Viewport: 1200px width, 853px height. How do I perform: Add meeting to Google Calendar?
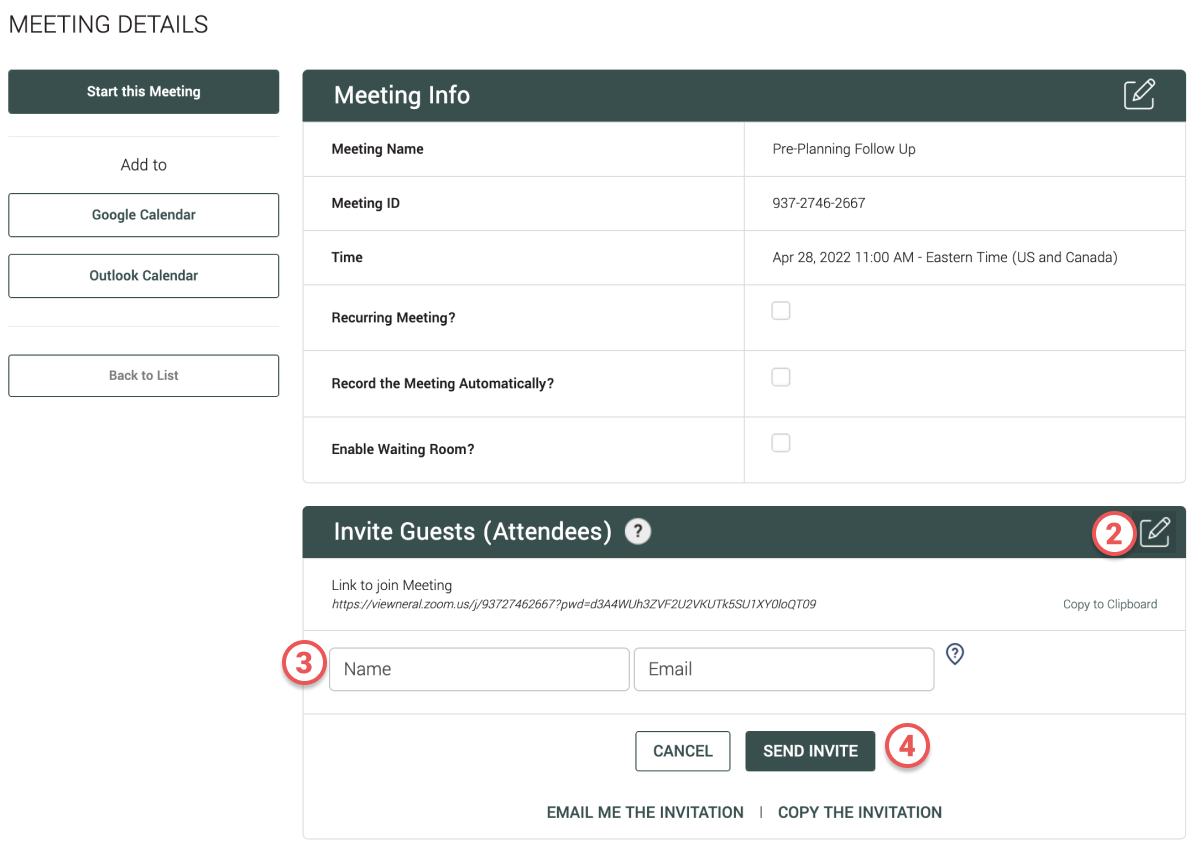(144, 215)
